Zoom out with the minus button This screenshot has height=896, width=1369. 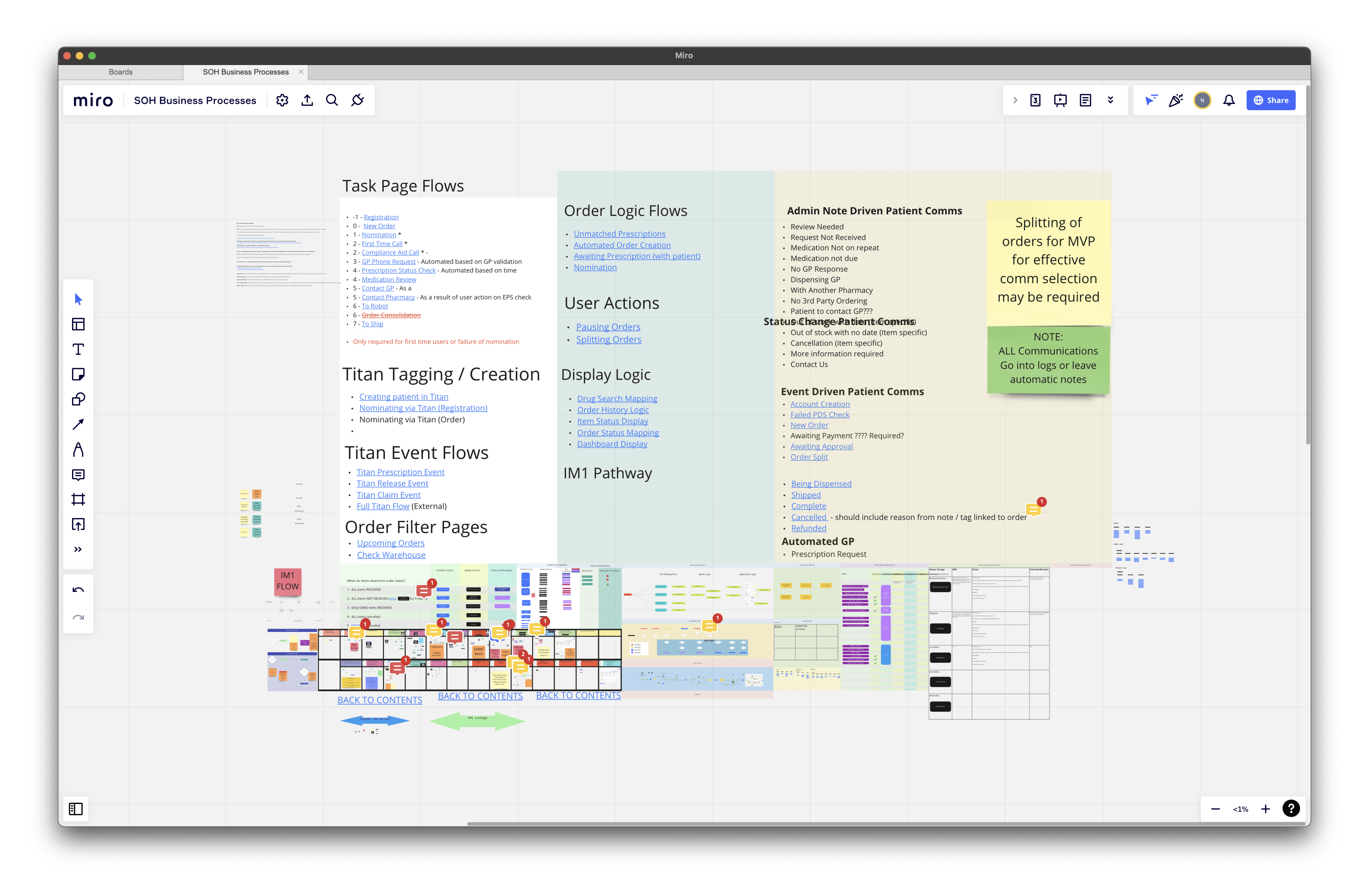(1215, 809)
